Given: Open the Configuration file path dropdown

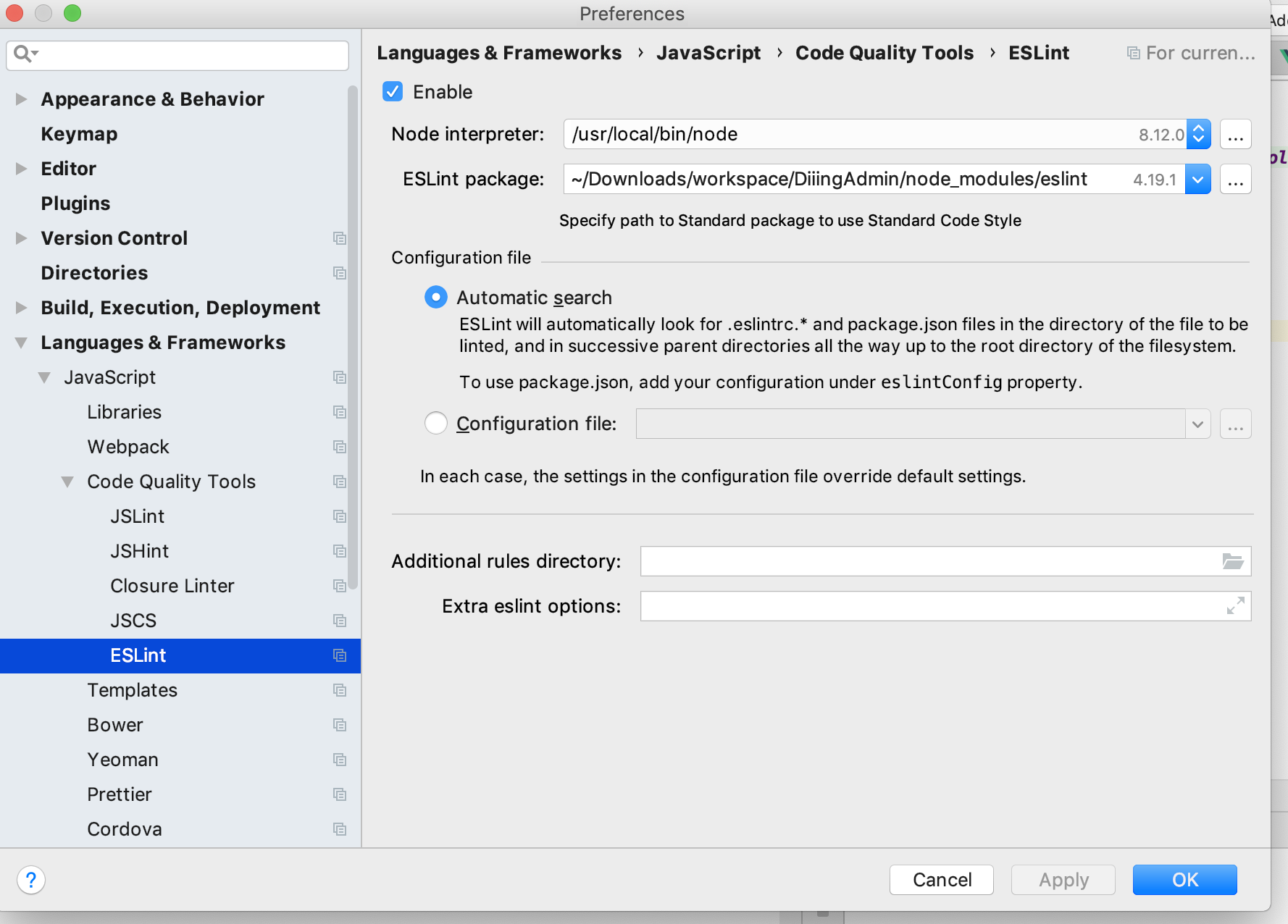Looking at the screenshot, I should point(1197,424).
